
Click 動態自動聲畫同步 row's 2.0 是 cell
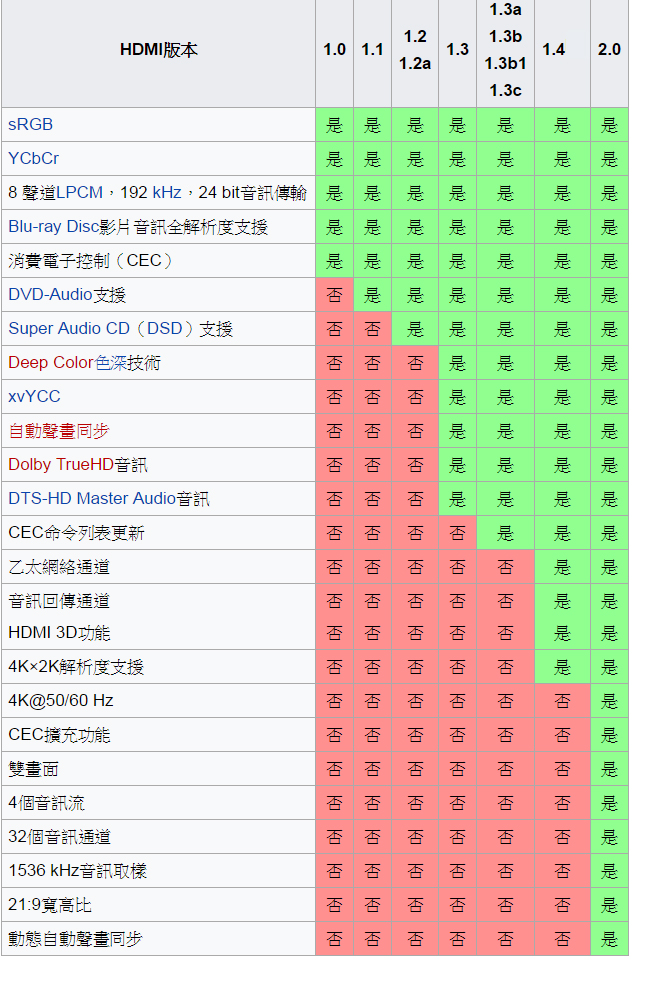click(610, 939)
